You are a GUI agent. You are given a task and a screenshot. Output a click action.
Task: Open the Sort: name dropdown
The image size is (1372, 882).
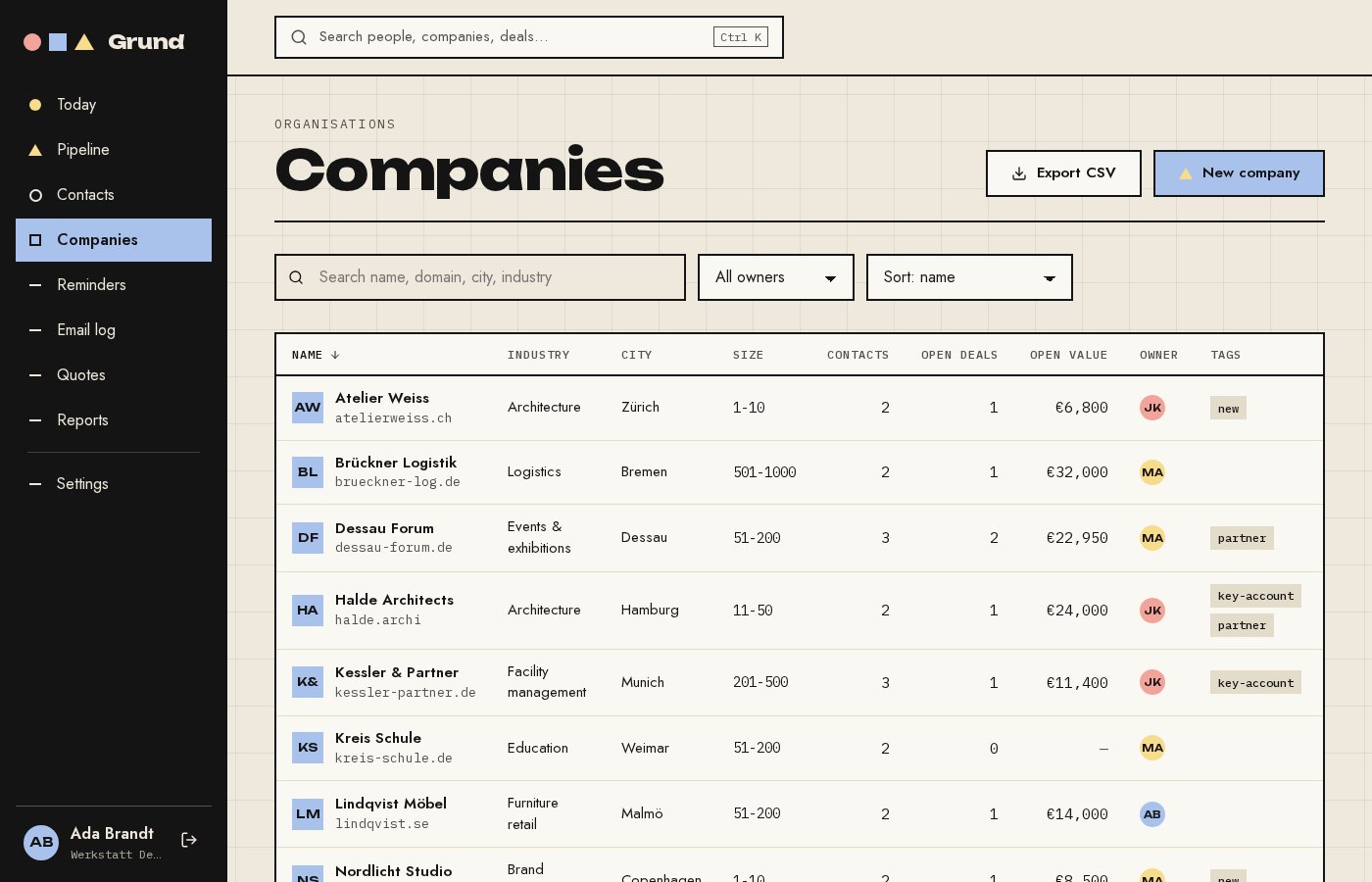[969, 277]
